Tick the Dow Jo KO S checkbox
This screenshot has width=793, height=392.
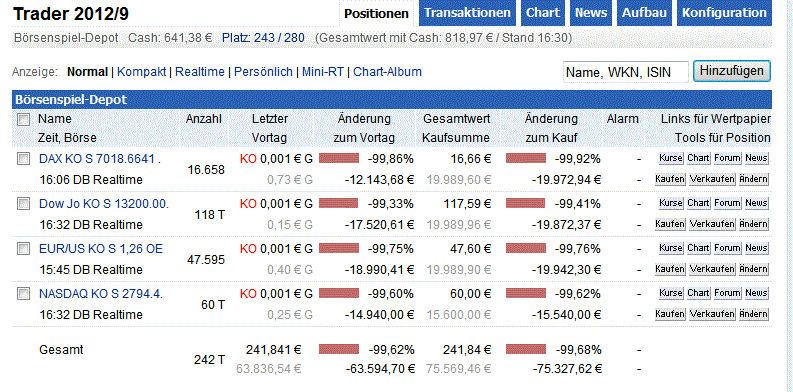(x=23, y=204)
